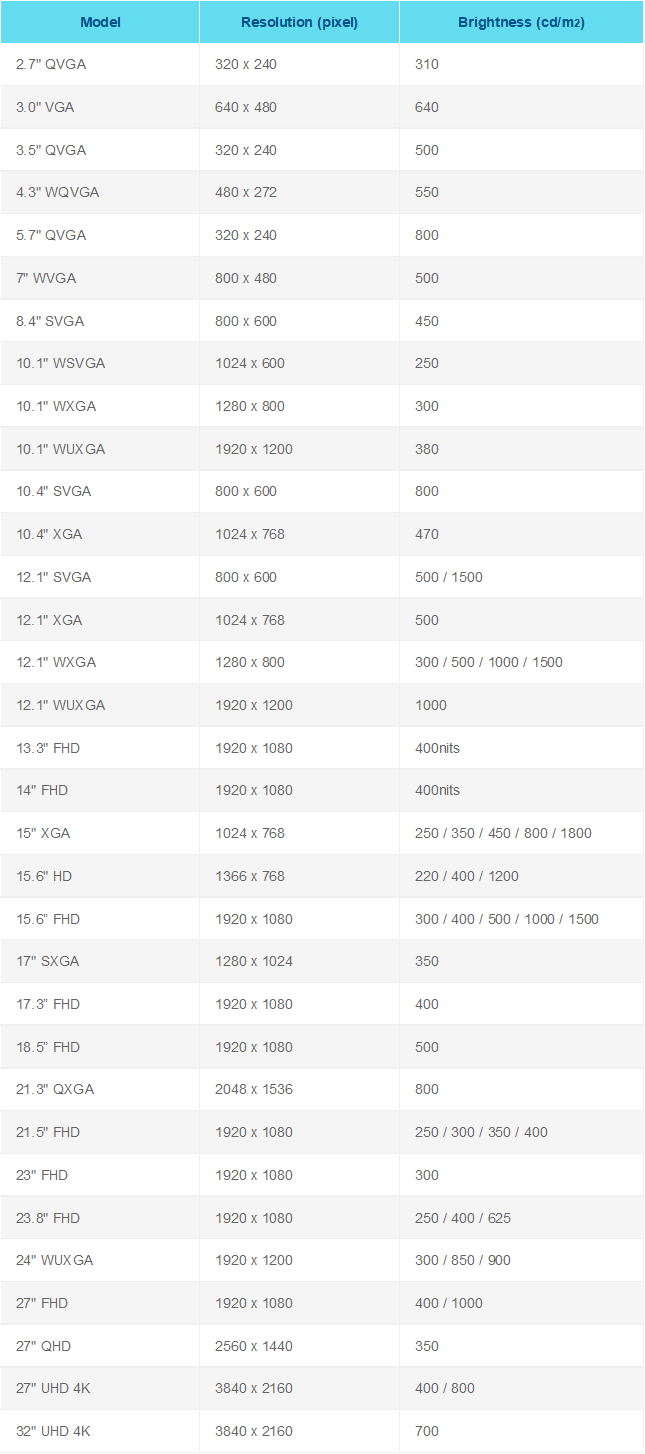Viewport: 645px width, 1454px height.
Task: Select the 2560 x 1440 resolution cell
Action: pyautogui.click(x=299, y=1346)
